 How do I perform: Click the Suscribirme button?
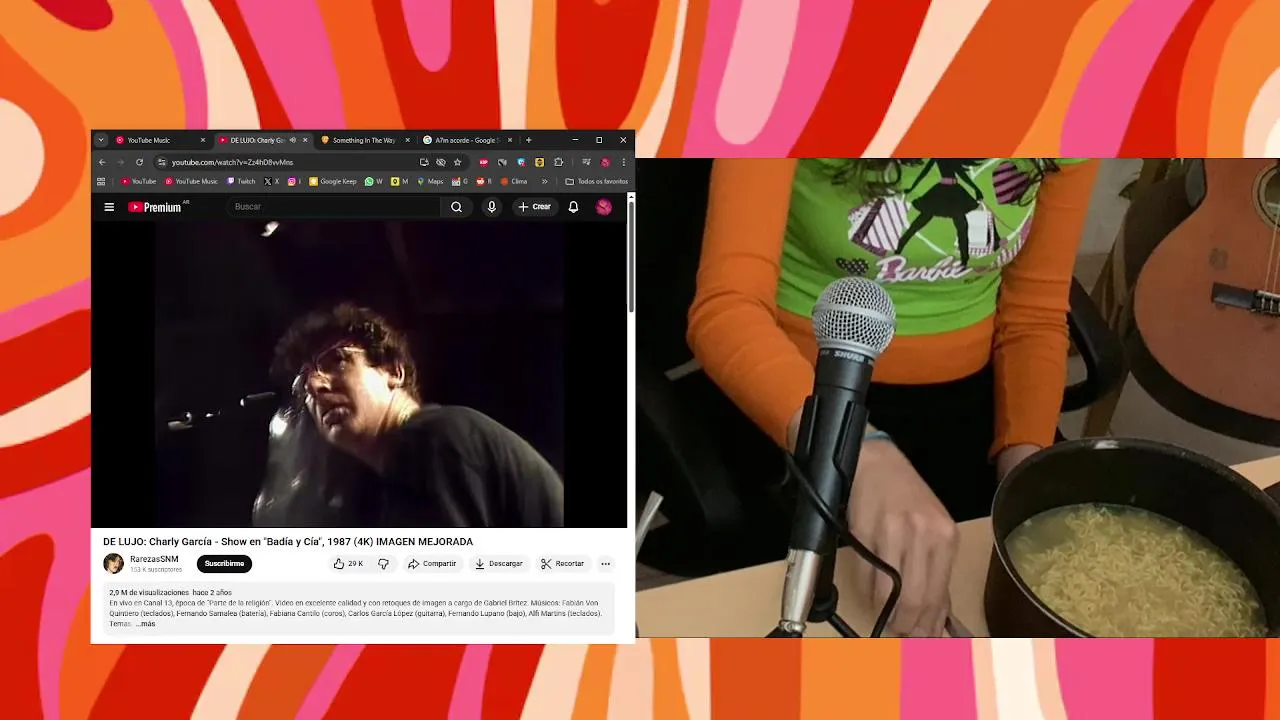[x=224, y=564]
